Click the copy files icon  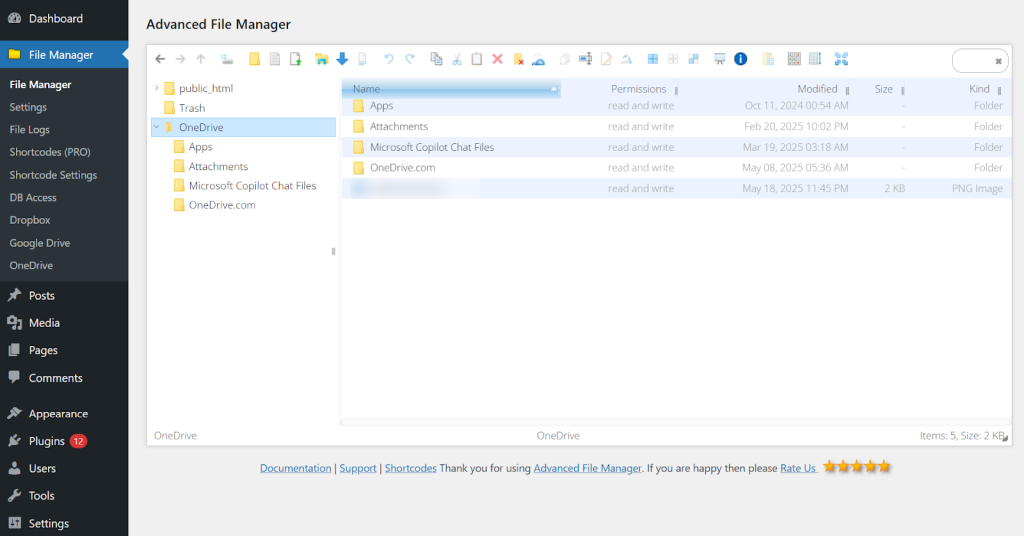click(x=436, y=59)
